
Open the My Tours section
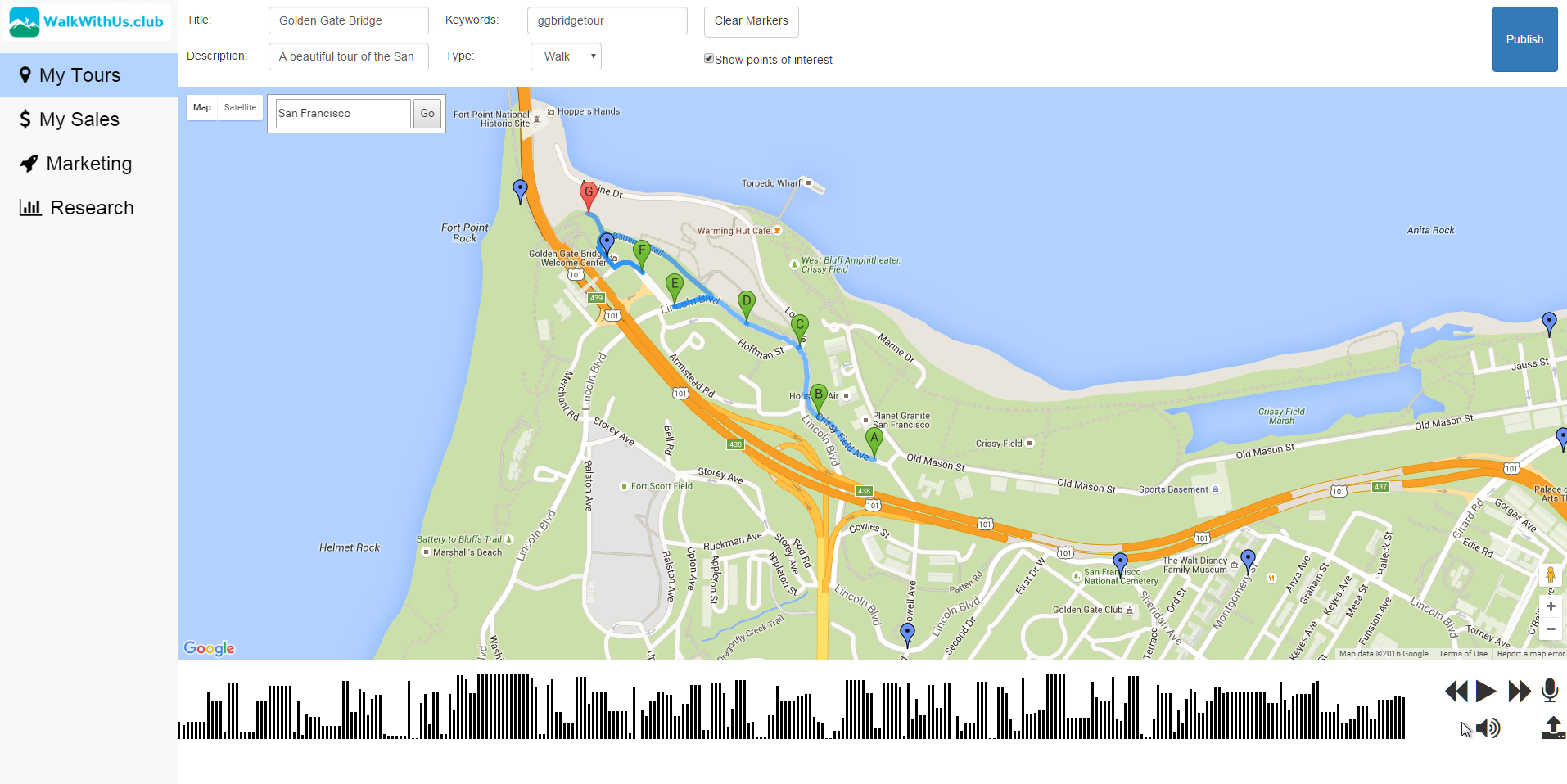(x=88, y=75)
